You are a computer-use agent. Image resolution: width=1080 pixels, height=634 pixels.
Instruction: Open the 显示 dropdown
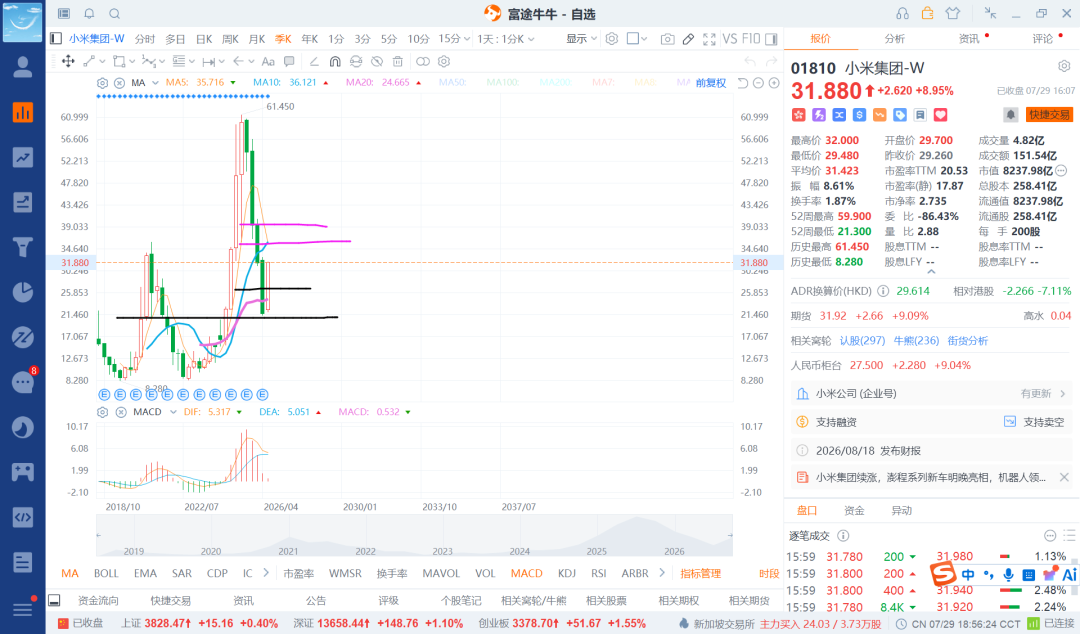(581, 39)
